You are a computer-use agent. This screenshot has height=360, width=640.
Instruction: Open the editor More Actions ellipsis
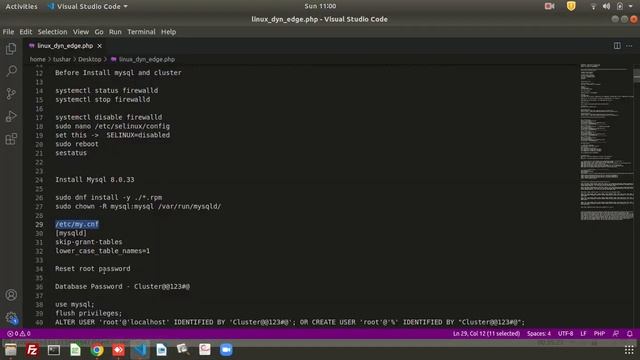629,46
